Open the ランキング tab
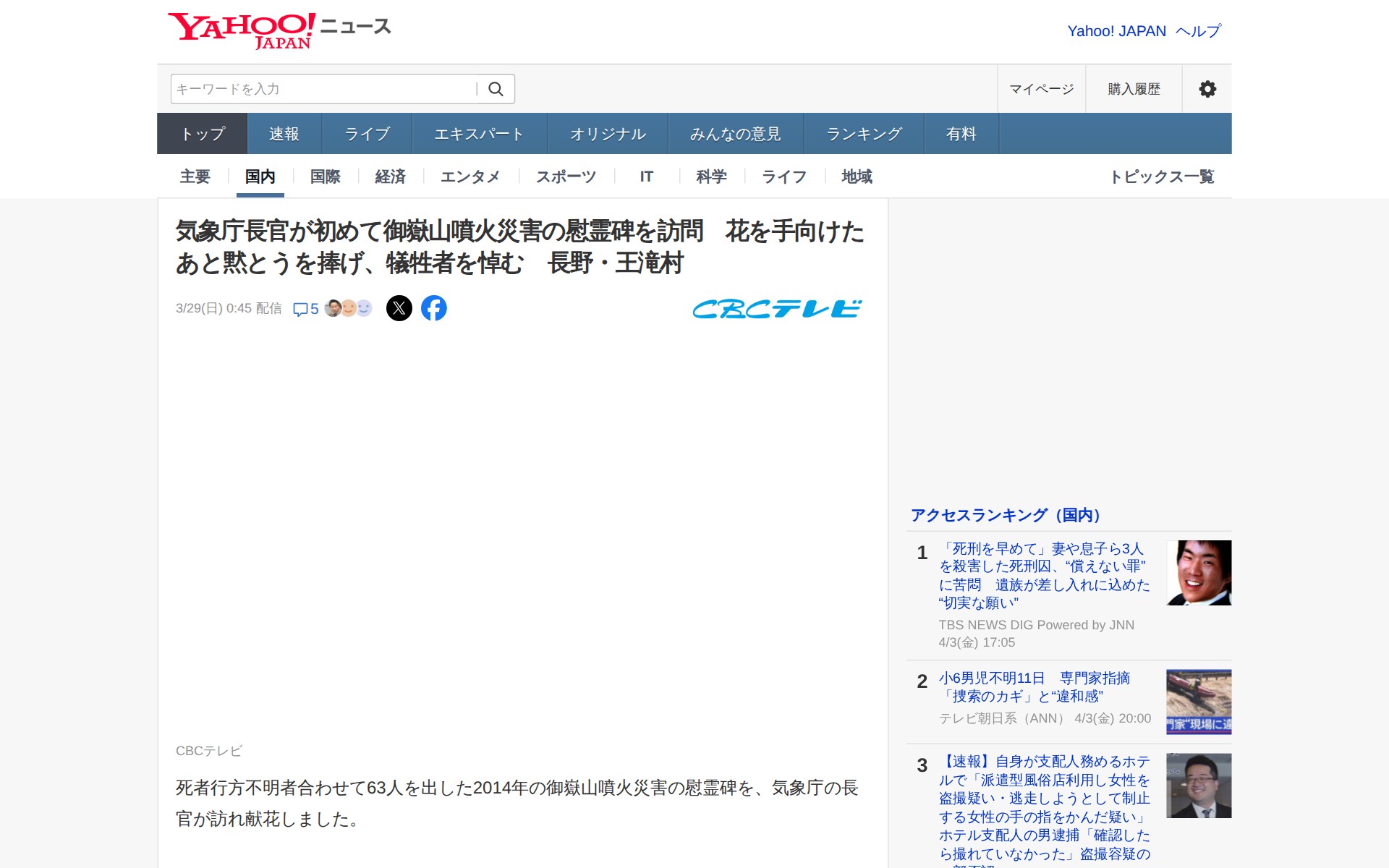This screenshot has height=868, width=1389. 864,134
